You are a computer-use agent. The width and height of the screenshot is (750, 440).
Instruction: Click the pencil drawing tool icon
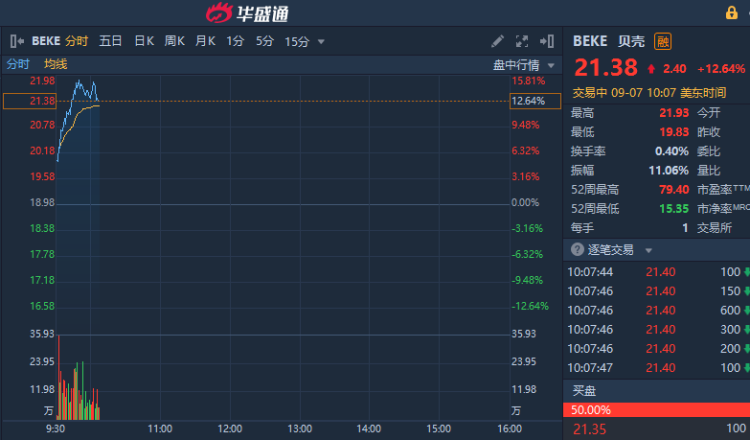pyautogui.click(x=498, y=41)
